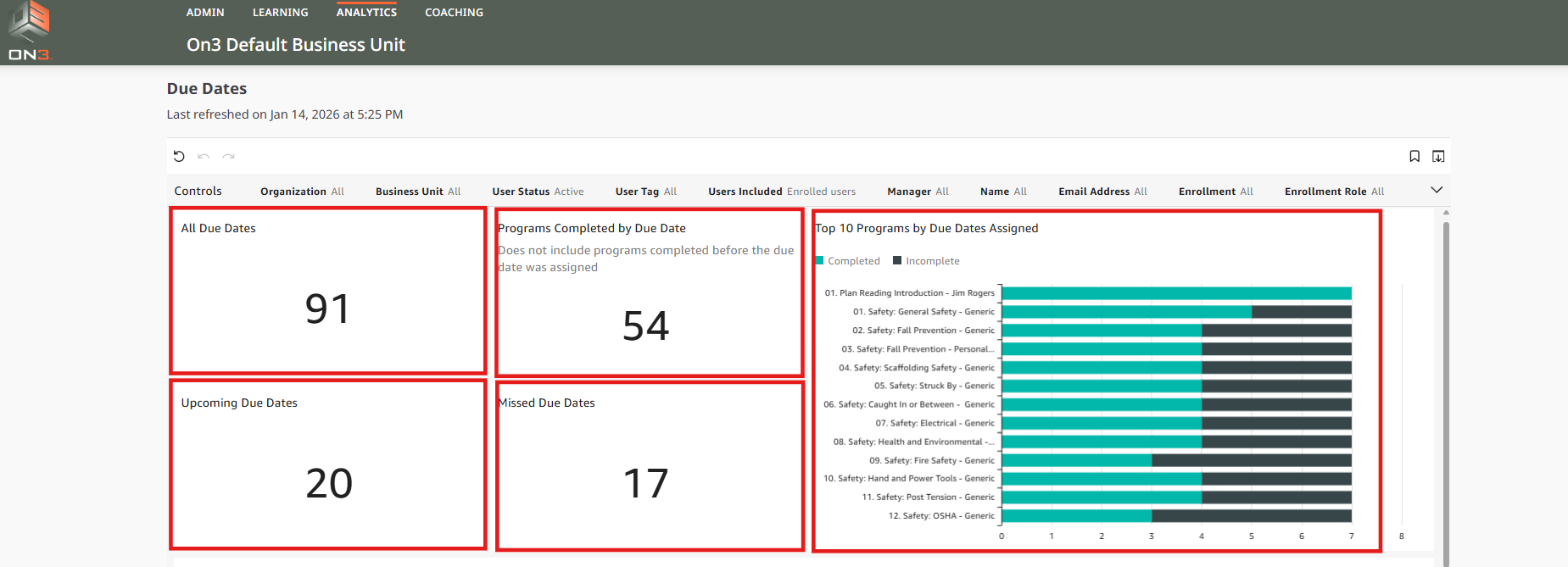
Task: Click the dashboard vertical scrollbar
Action: tap(1446, 381)
